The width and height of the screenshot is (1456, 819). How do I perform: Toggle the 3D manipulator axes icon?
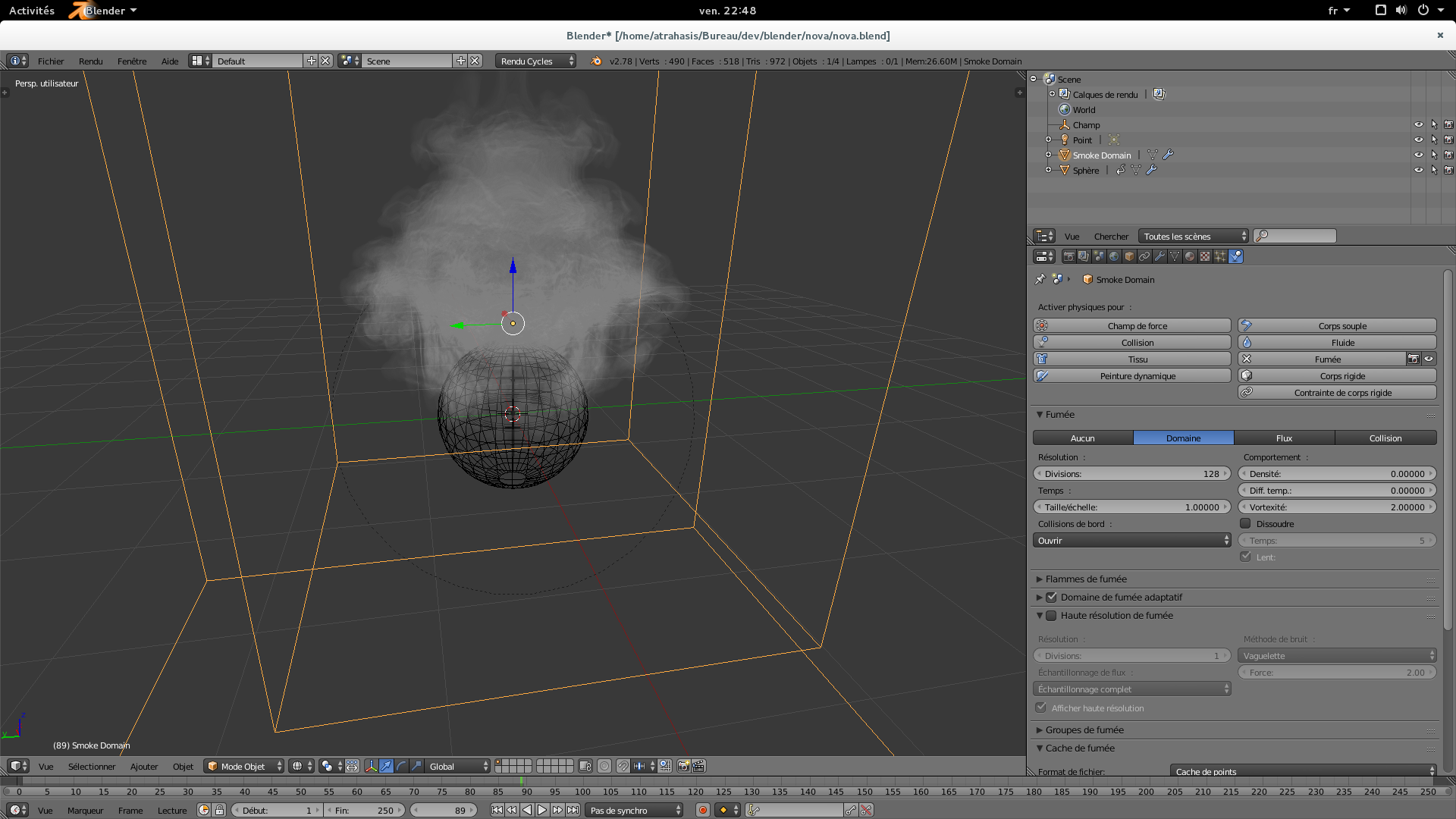click(x=372, y=766)
